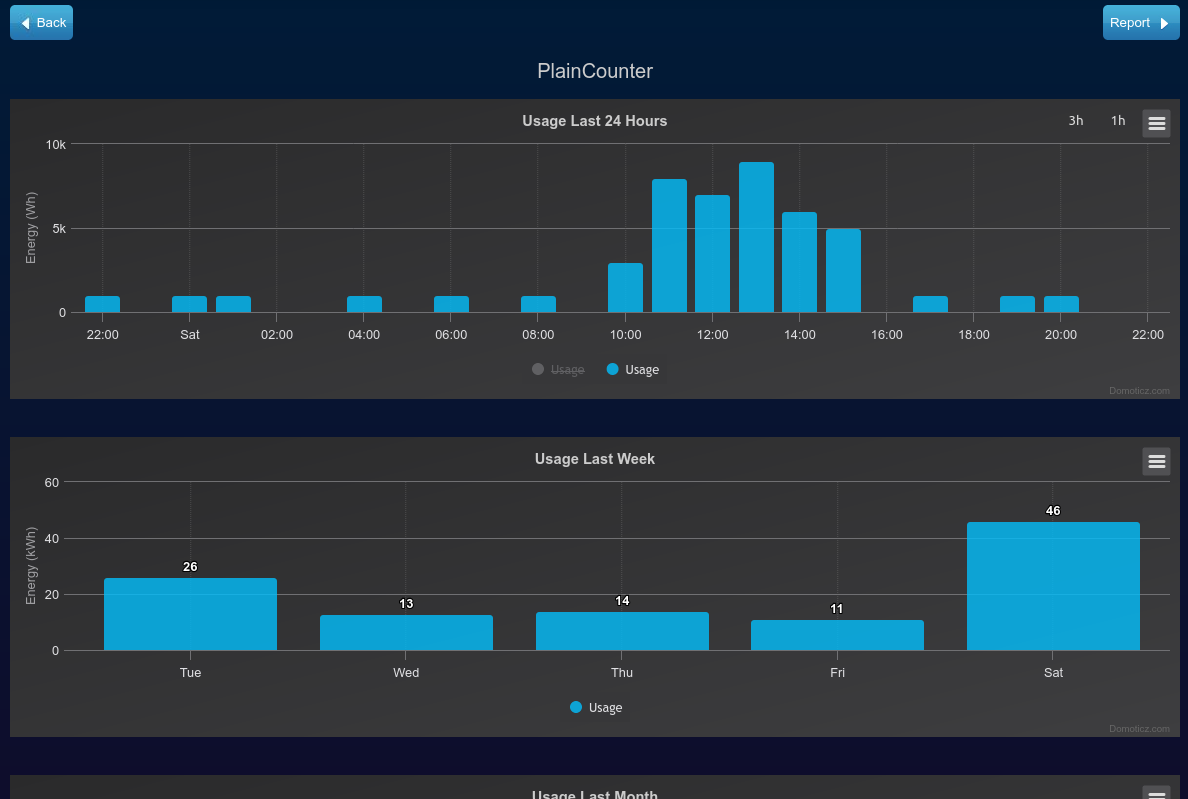Screen dimensions: 1188x799
Task: Click the tallest 13:00 bar in 24 Hours chart
Action: click(756, 237)
